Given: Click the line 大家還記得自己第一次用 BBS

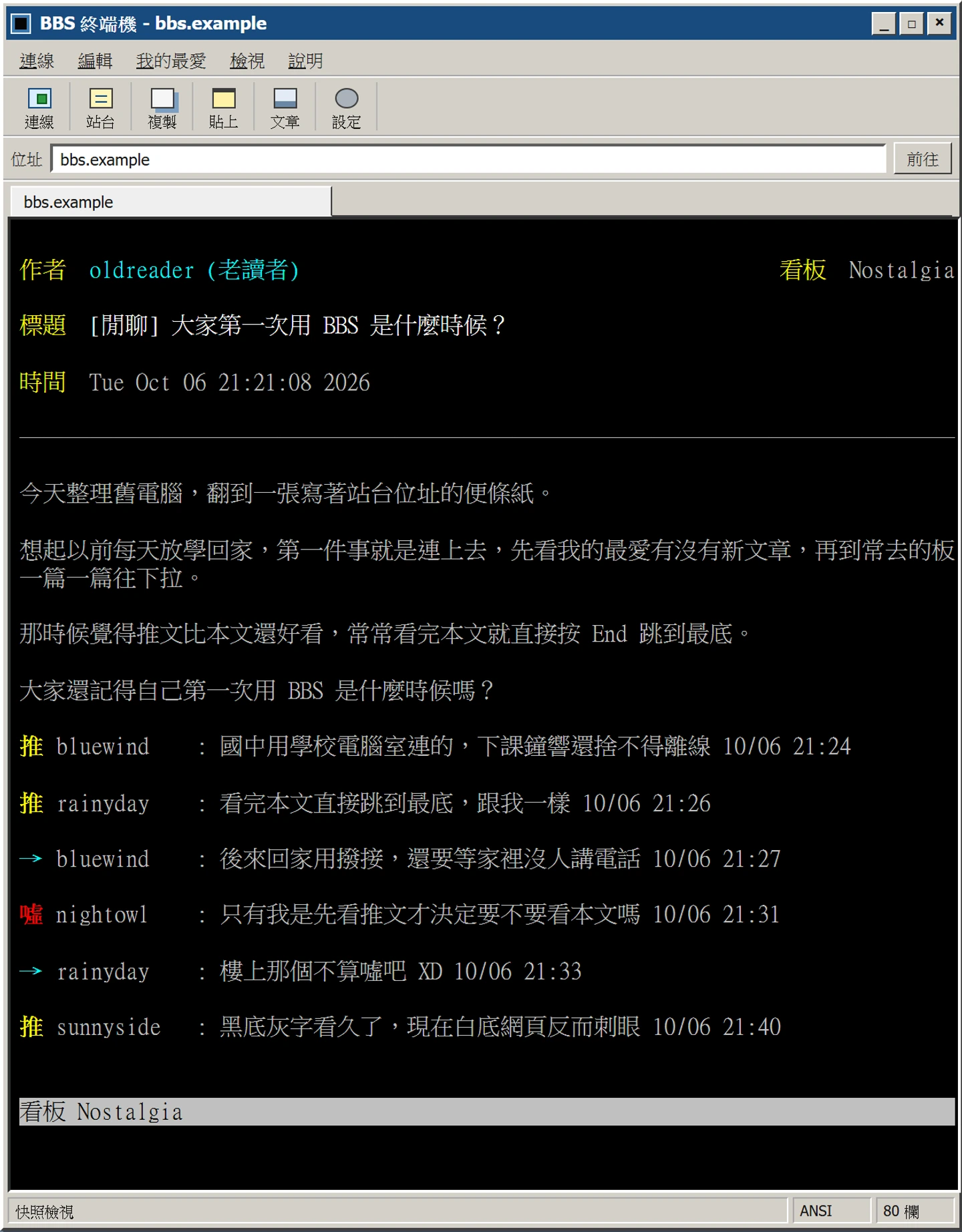Looking at the screenshot, I should (x=257, y=690).
